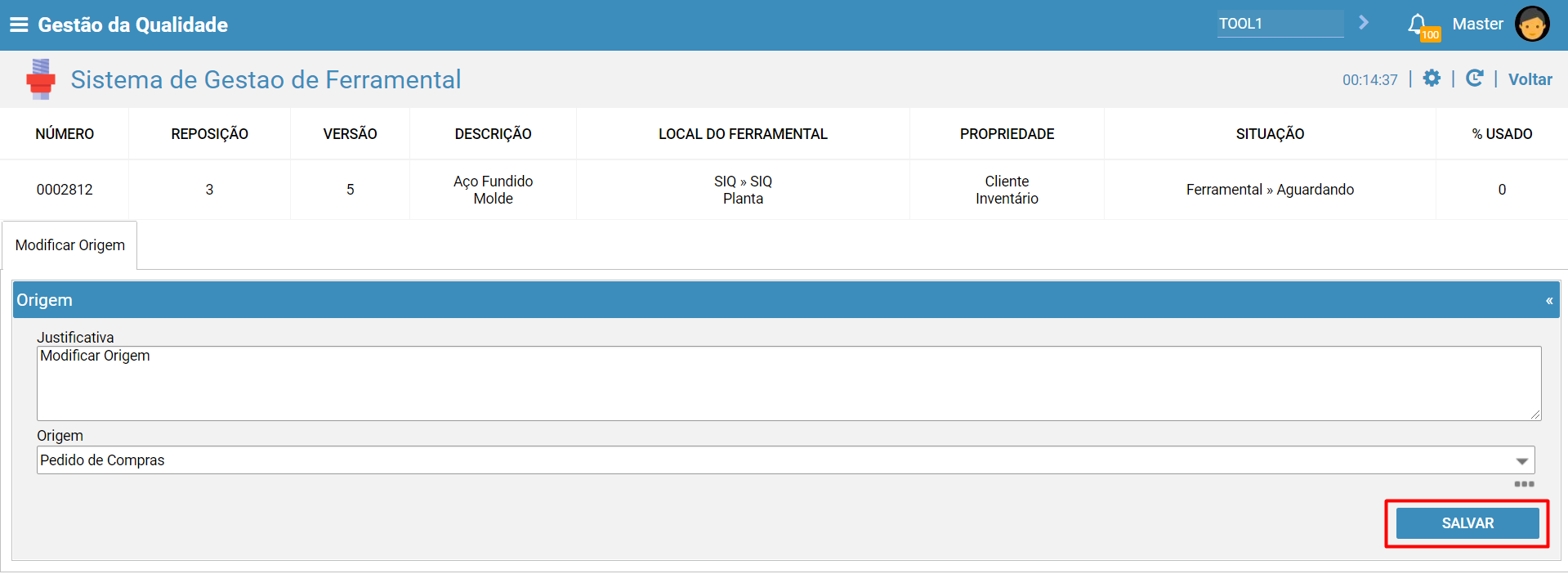This screenshot has height=574, width=1568.
Task: Click the Voltar link
Action: pos(1530,79)
